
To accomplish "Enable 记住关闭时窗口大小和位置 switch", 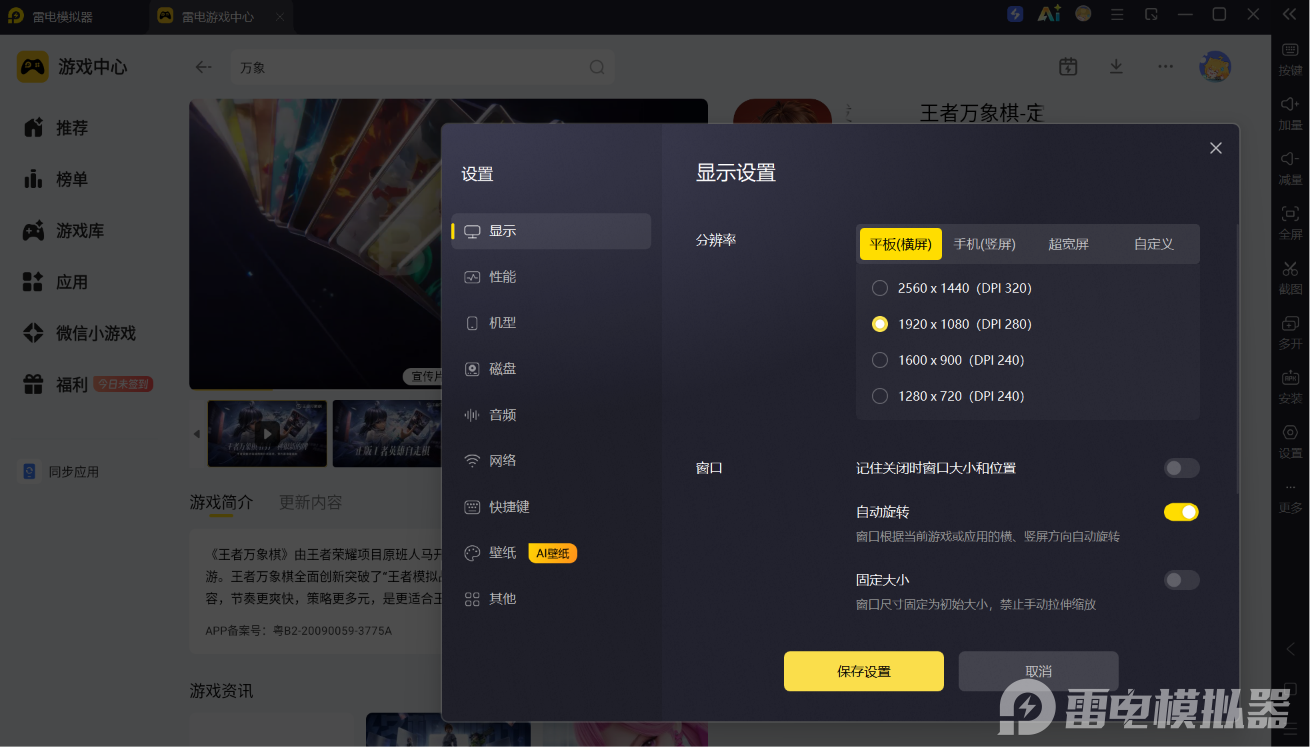I will click(1181, 468).
